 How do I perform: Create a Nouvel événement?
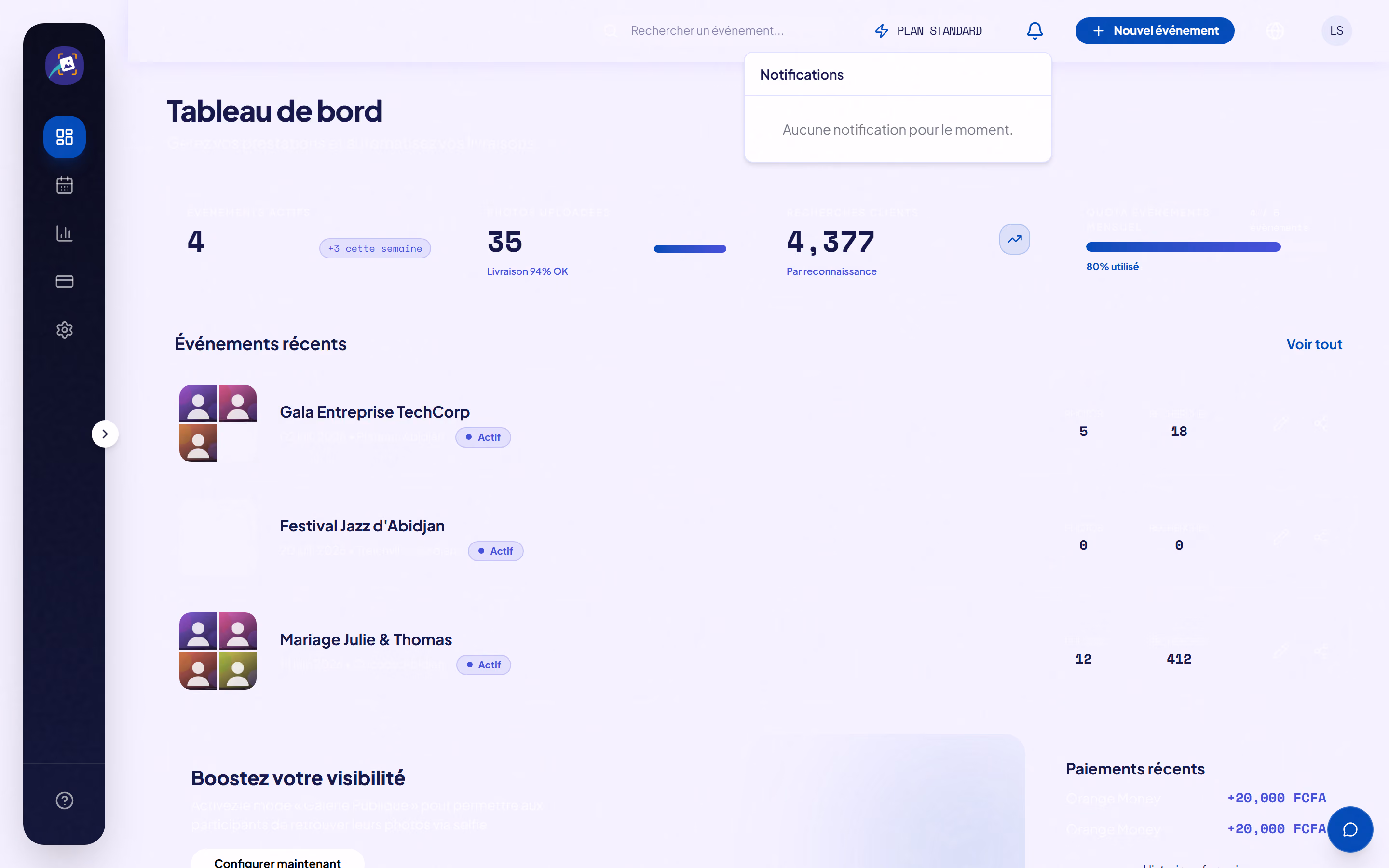tap(1154, 30)
